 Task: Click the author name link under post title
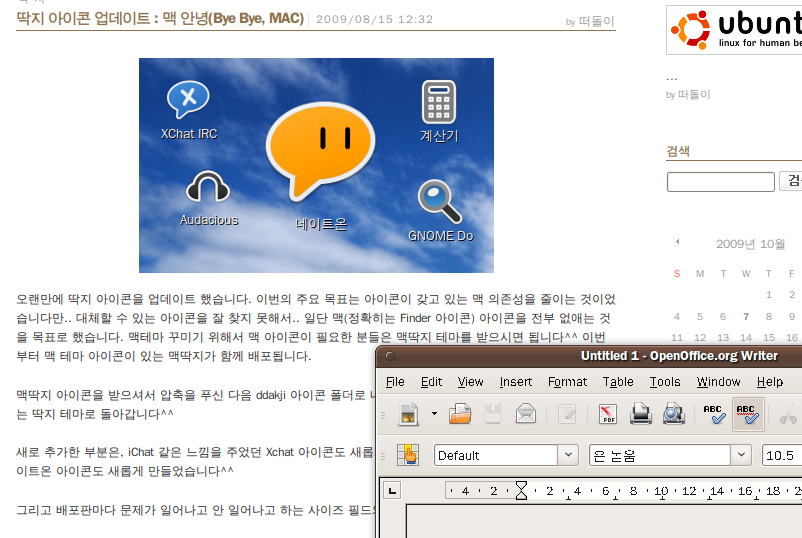pos(596,21)
